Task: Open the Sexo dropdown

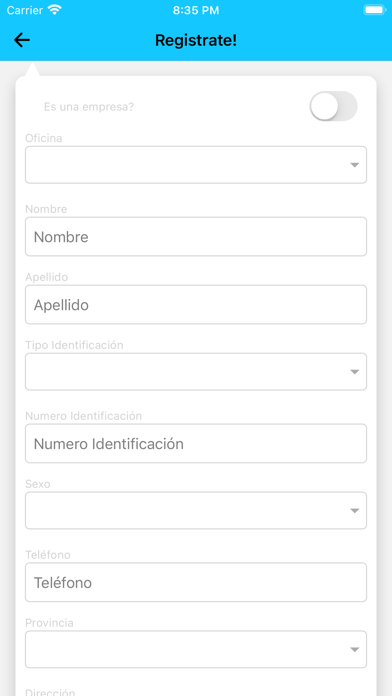Action: [196, 510]
